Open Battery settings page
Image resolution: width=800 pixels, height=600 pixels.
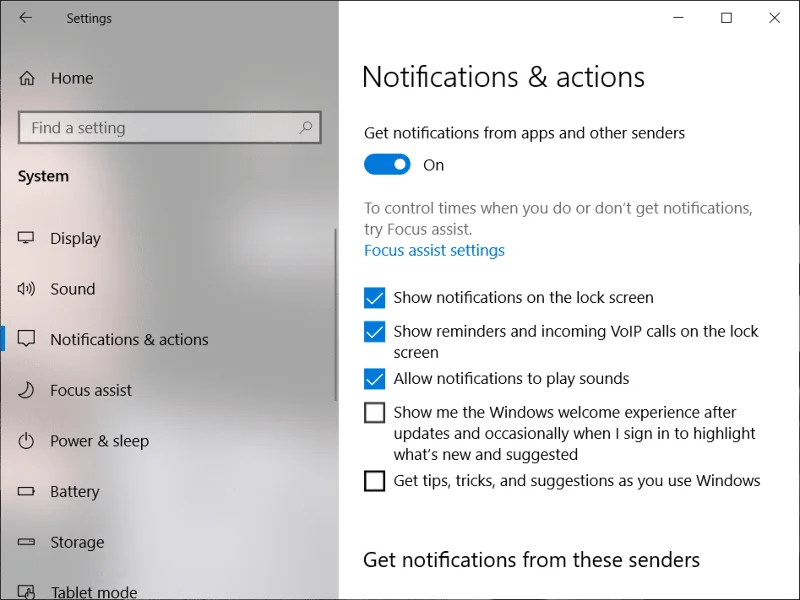click(74, 491)
